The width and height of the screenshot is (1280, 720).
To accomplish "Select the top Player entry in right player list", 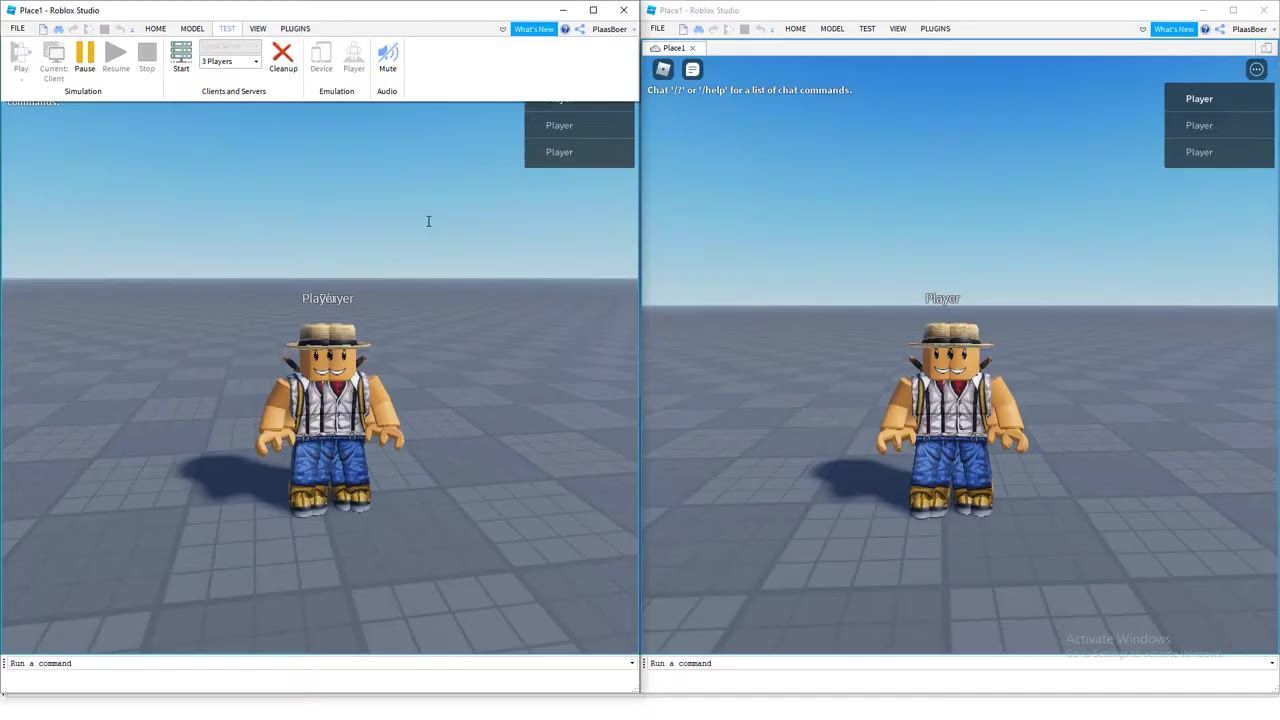I will pos(1219,99).
